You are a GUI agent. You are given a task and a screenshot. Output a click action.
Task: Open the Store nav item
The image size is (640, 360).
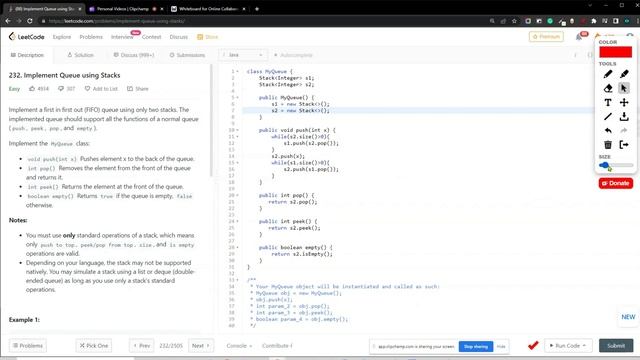tap(208, 37)
